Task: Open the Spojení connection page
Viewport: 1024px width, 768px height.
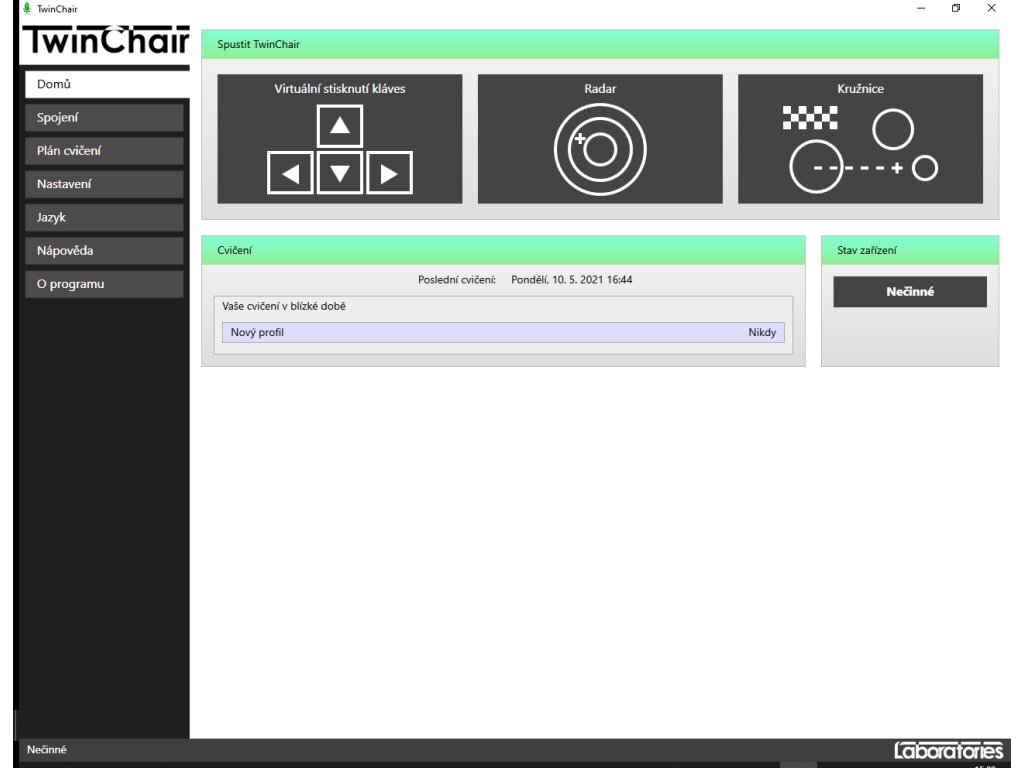Action: 104,118
